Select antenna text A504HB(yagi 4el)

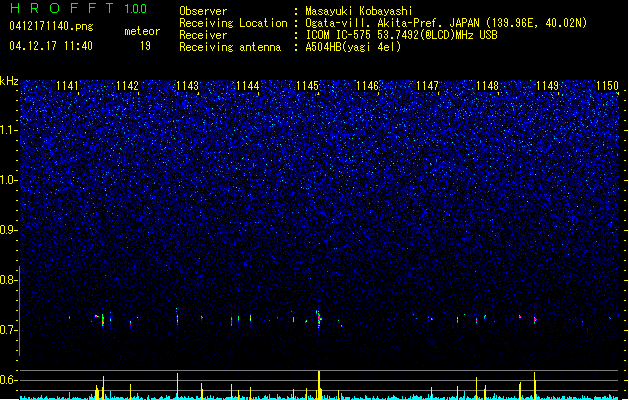coord(353,47)
